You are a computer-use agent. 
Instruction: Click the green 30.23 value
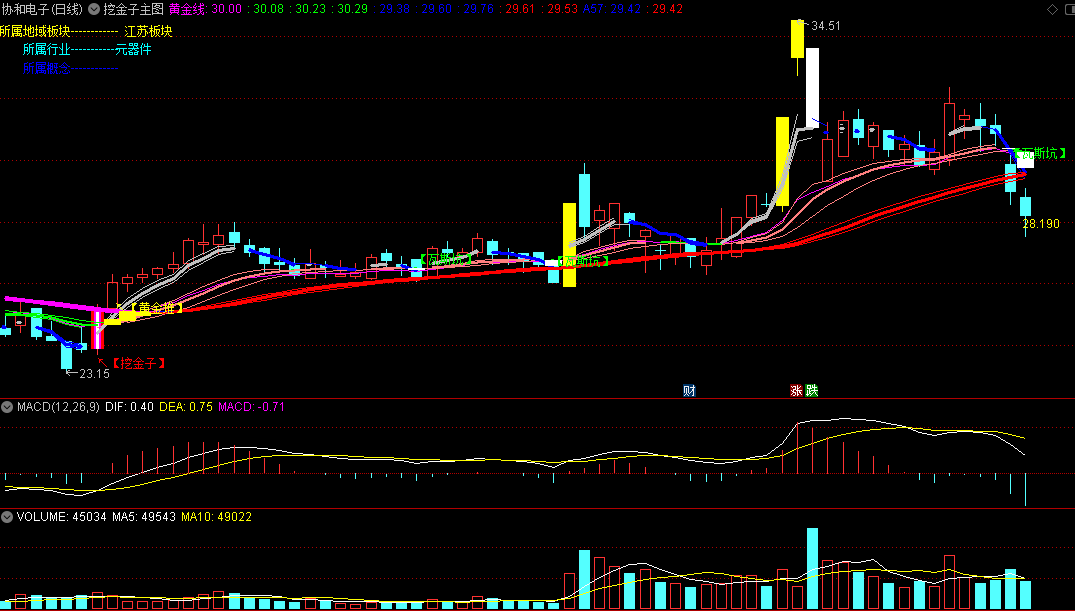[x=311, y=9]
